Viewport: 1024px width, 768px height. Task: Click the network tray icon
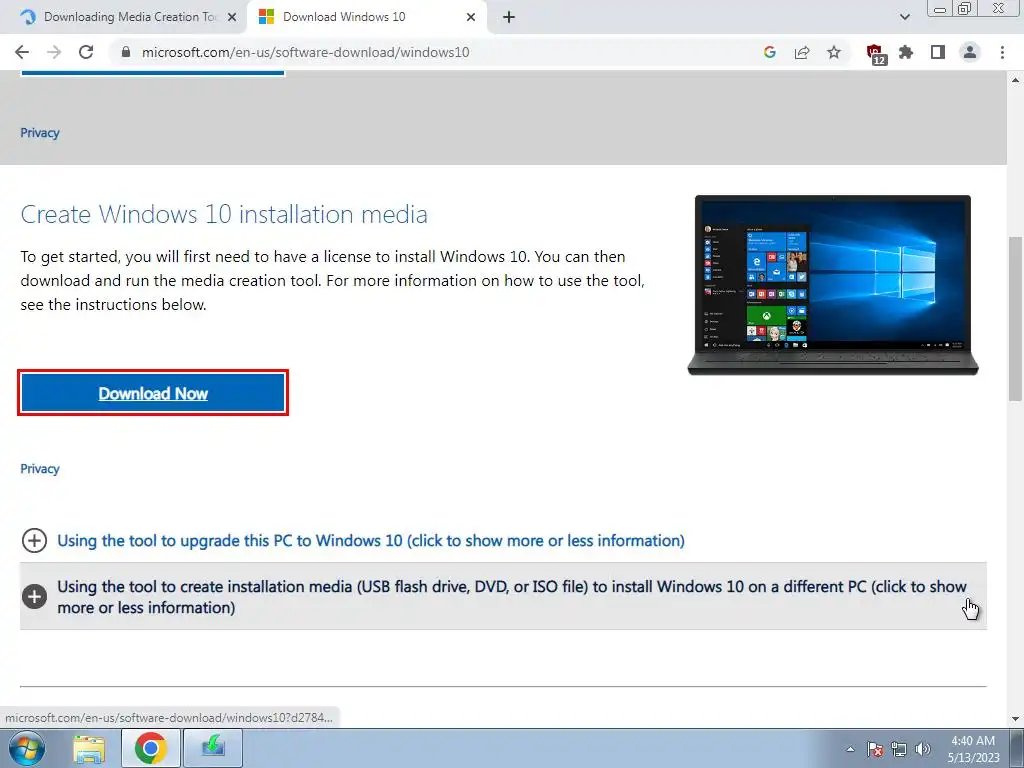pos(899,749)
